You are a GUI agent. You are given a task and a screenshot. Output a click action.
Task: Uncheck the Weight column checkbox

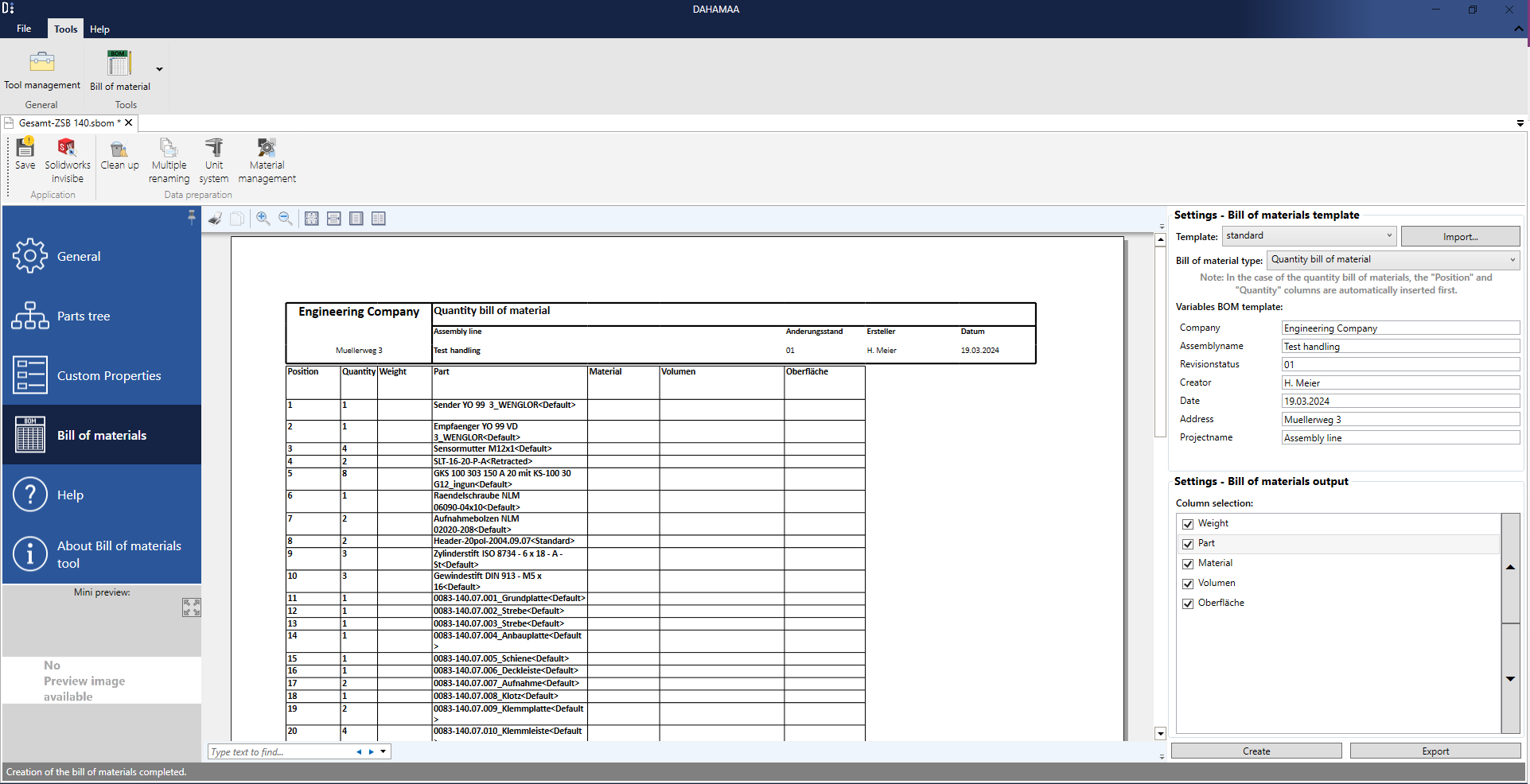point(1188,524)
